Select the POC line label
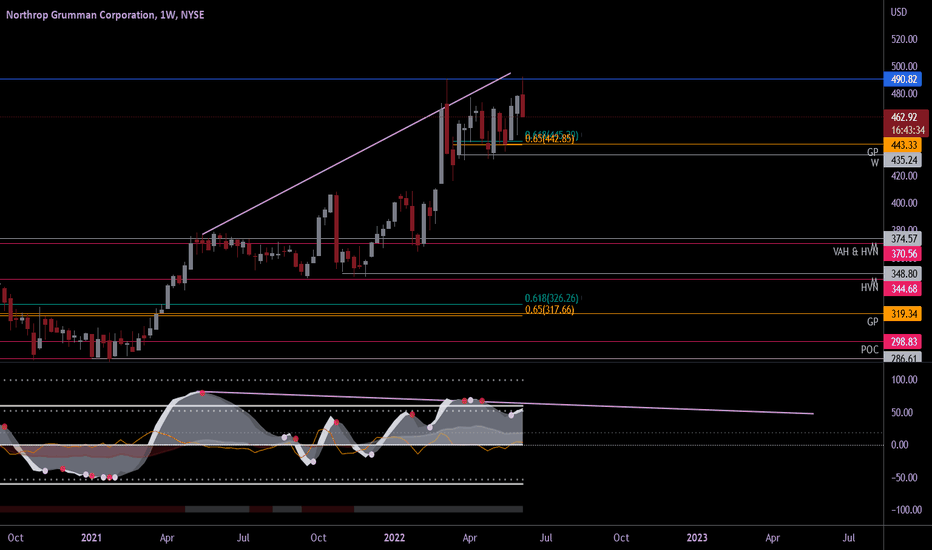The image size is (932, 550). pyautogui.click(x=870, y=350)
